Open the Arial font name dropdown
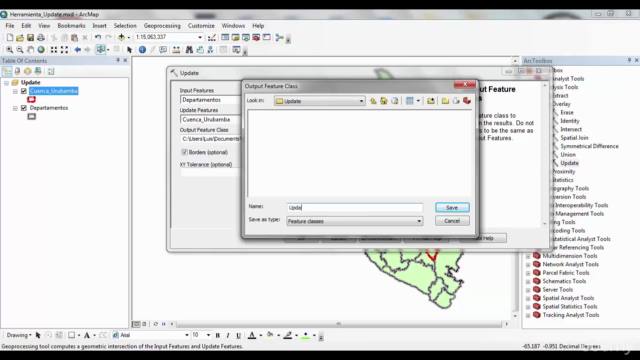The height and width of the screenshot is (360, 640). click(187, 335)
